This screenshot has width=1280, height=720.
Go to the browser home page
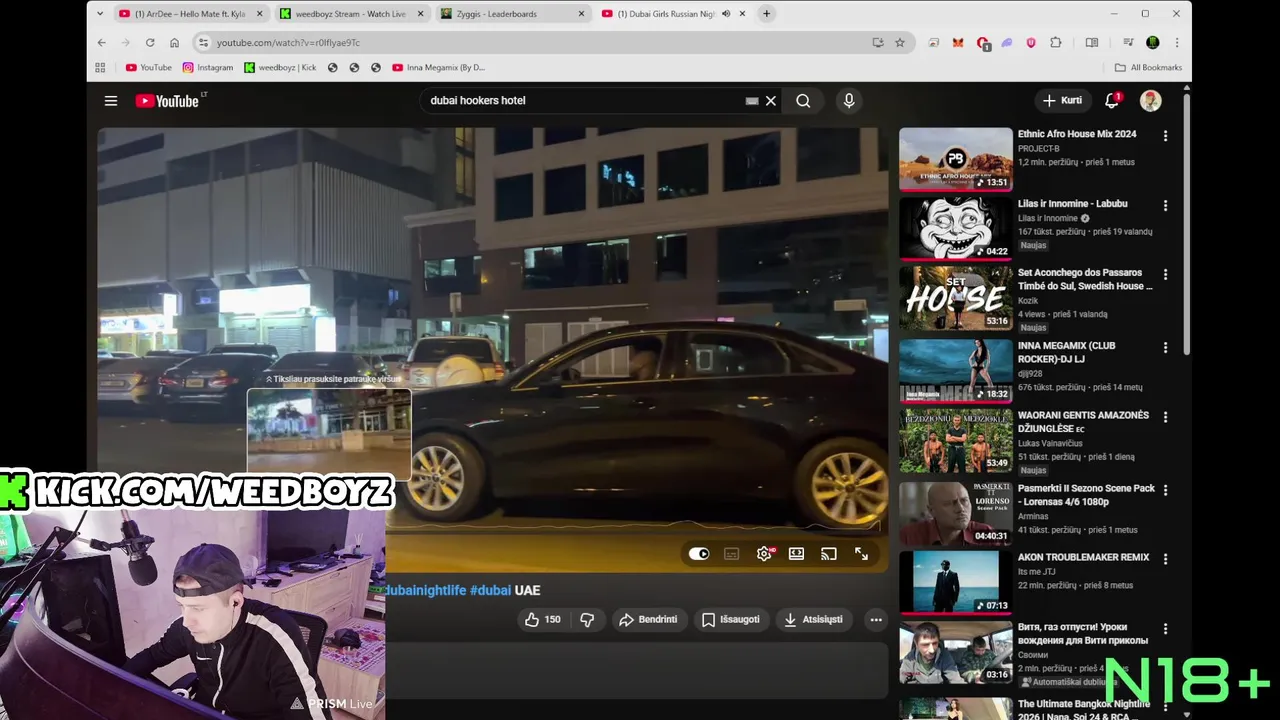click(174, 43)
